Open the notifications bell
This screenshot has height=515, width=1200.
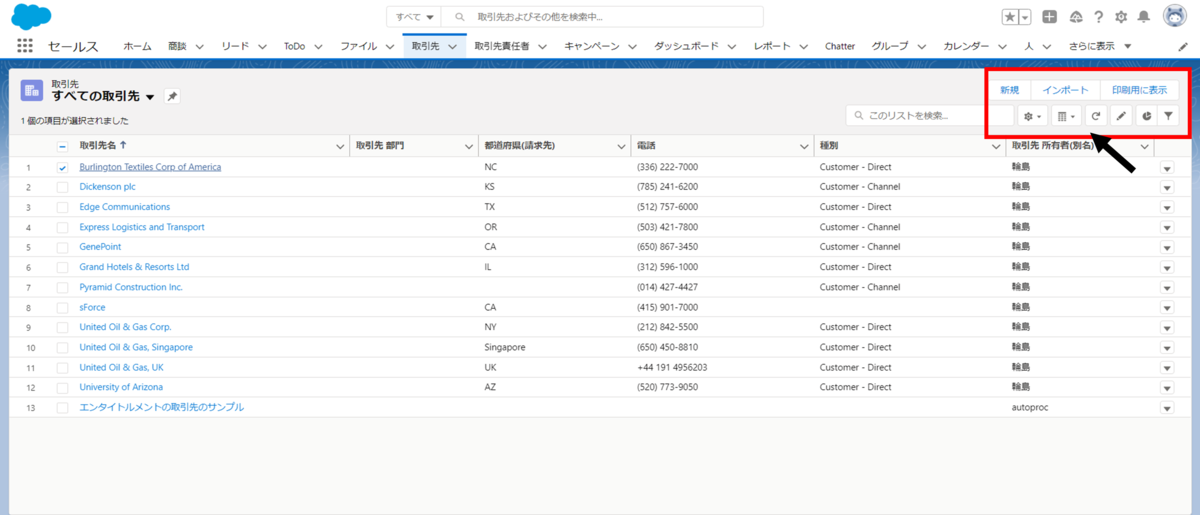[1143, 17]
